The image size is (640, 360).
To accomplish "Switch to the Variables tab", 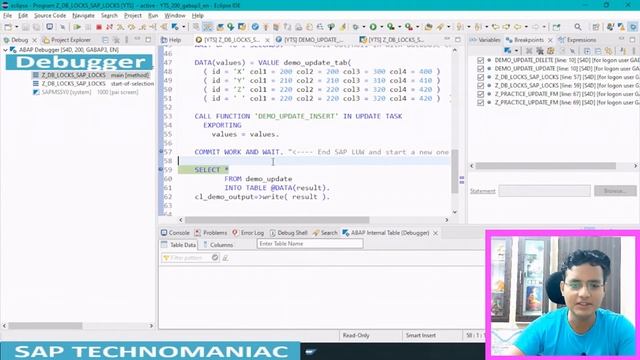I will tap(485, 40).
